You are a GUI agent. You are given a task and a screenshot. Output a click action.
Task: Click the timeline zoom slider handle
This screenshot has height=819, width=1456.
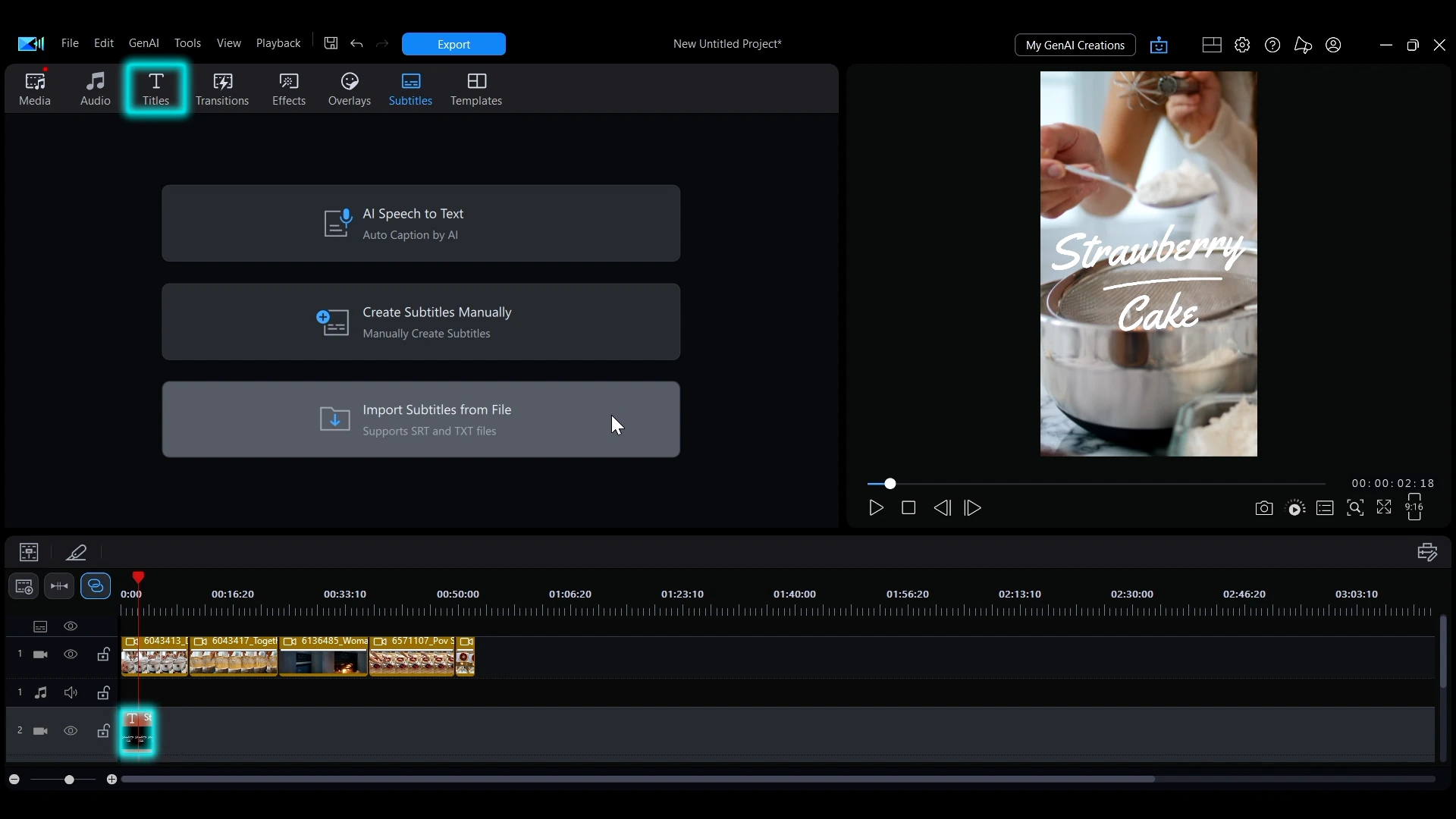click(x=69, y=780)
